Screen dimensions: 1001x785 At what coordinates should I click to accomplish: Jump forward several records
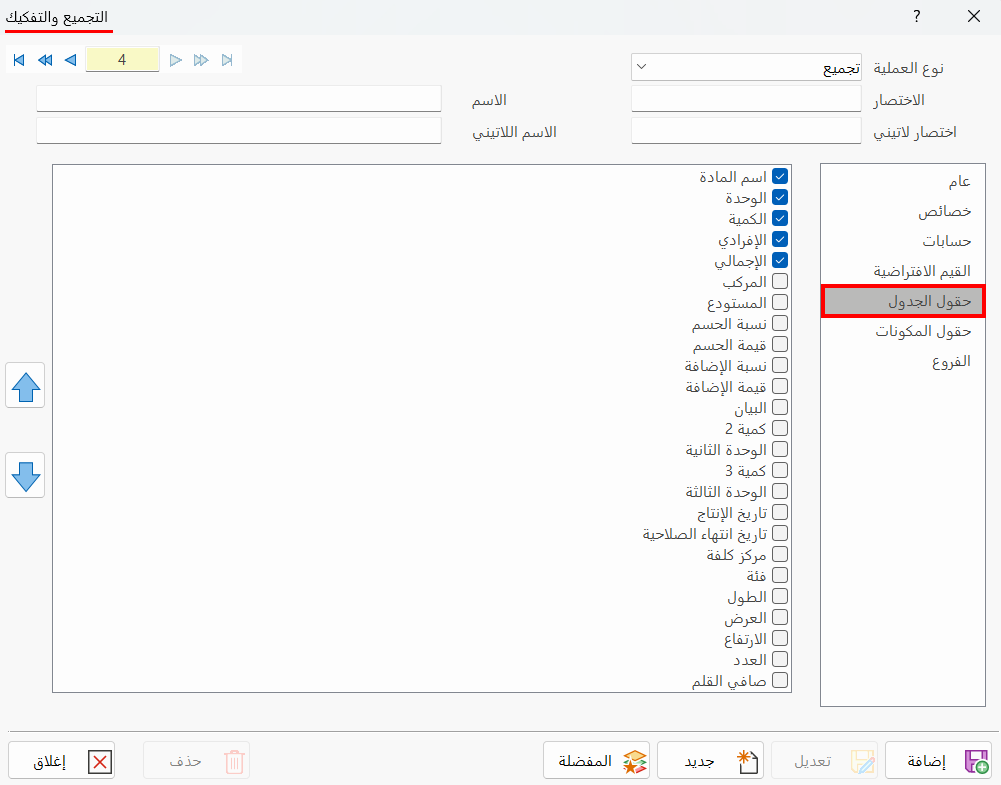point(201,60)
